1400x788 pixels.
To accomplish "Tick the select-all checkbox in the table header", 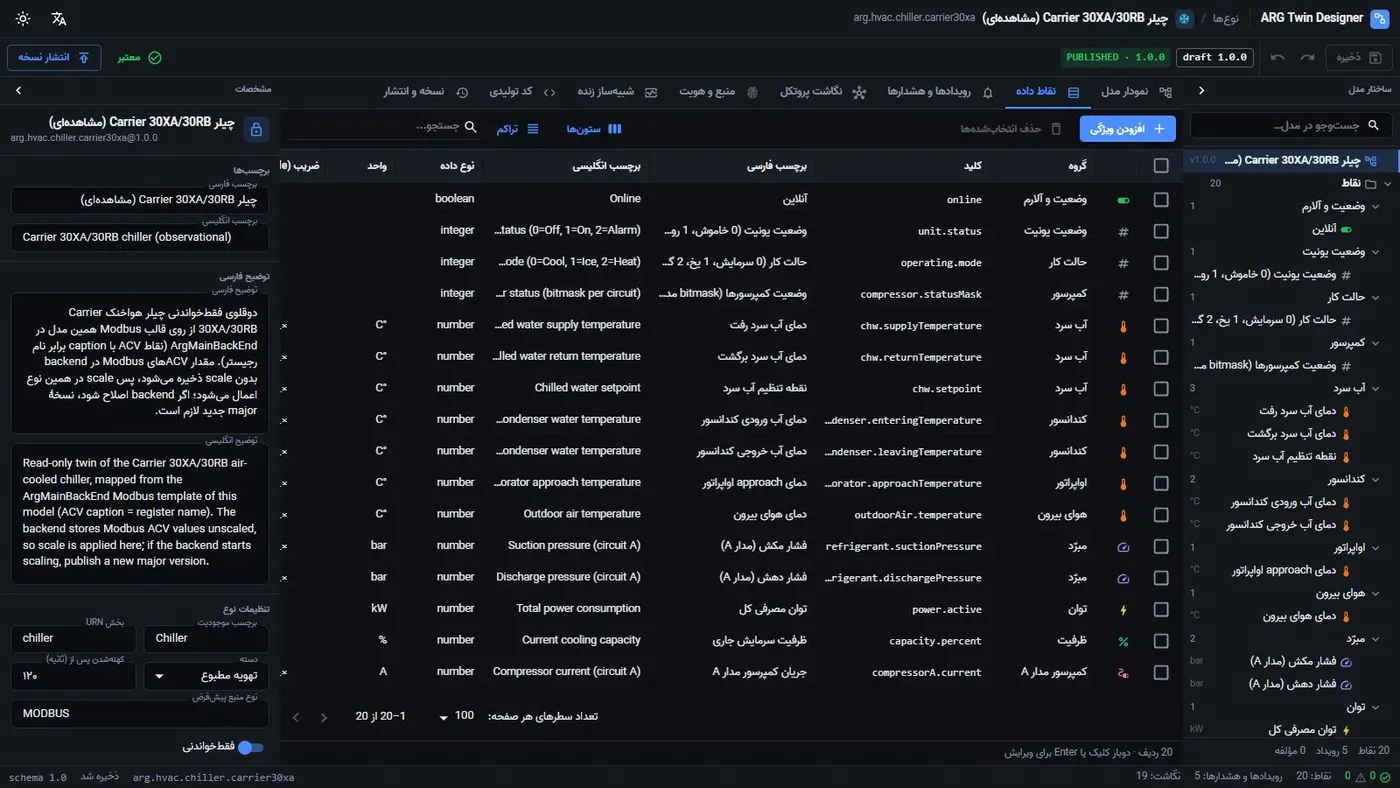I will (x=1161, y=166).
